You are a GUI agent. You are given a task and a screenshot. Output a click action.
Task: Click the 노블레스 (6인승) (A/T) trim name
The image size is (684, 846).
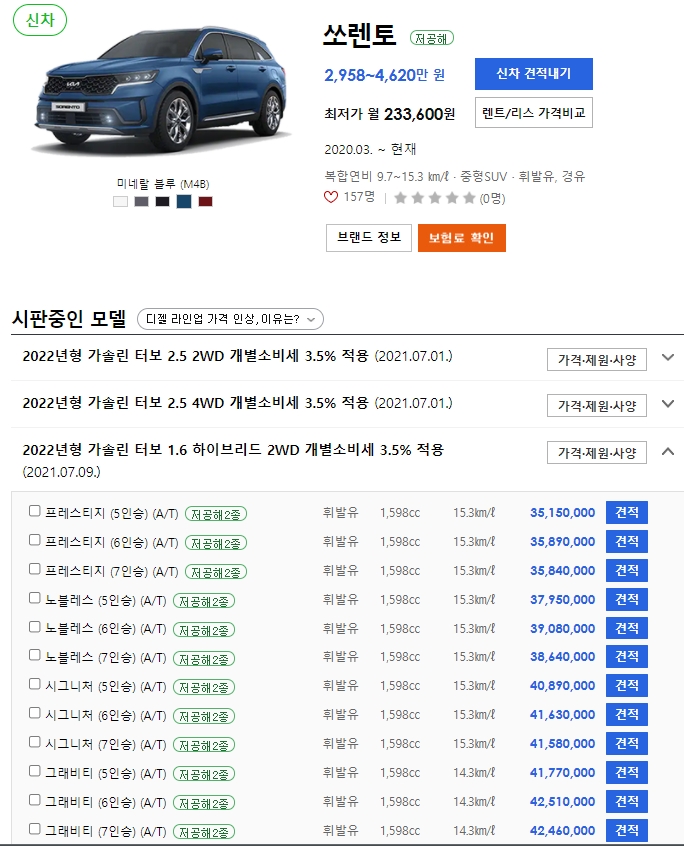[x=105, y=629]
